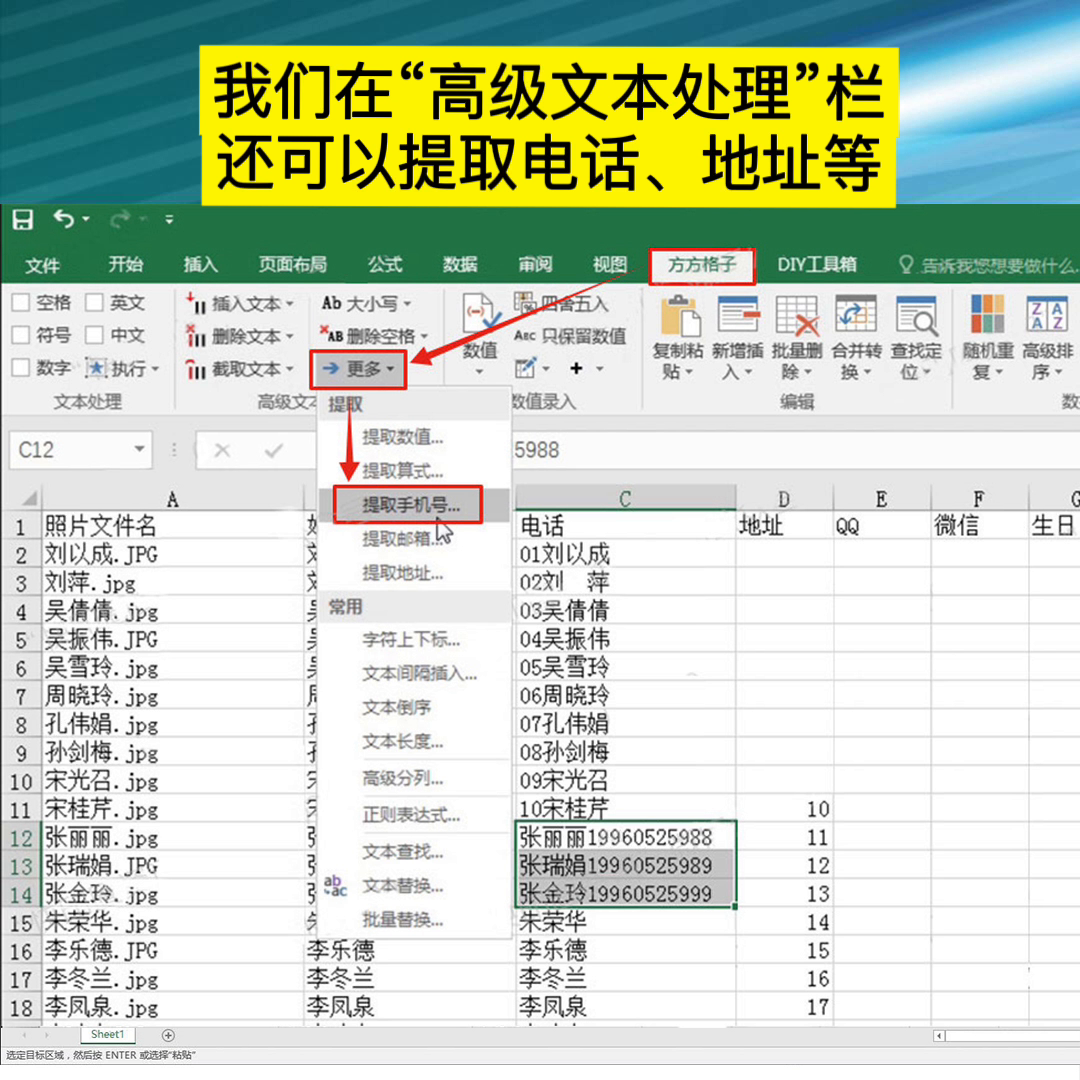Click the formula bar confirm checkmark icon
The height and width of the screenshot is (1080, 1080).
pos(273,450)
